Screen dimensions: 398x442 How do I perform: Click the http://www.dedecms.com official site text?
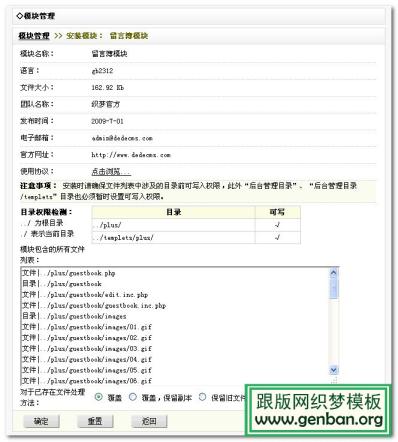coord(131,155)
